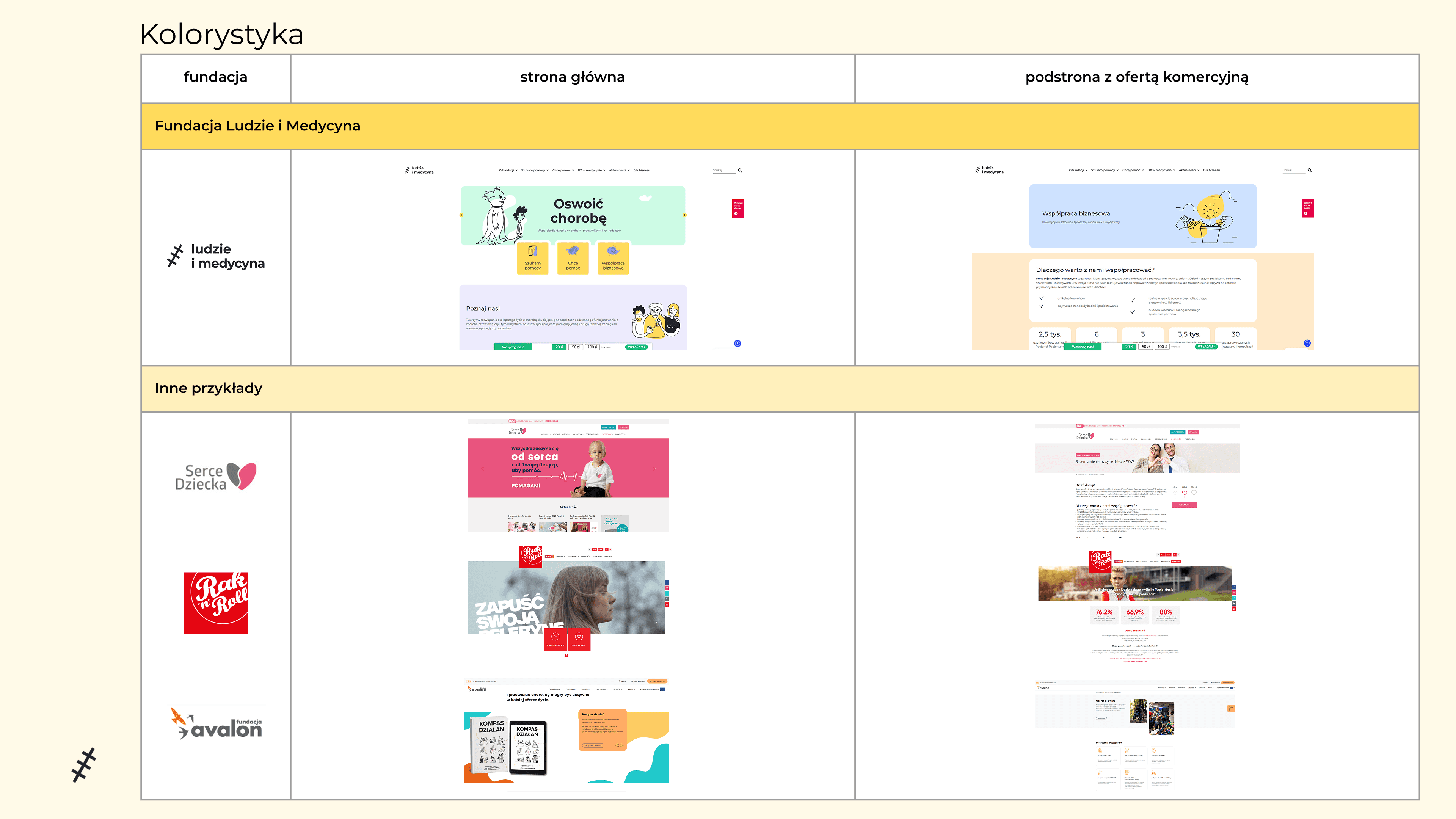This screenshot has width=1456, height=819.
Task: Click the yellow Szukam pomocy tile under the Oswoić chorobę banner
Action: click(532, 258)
